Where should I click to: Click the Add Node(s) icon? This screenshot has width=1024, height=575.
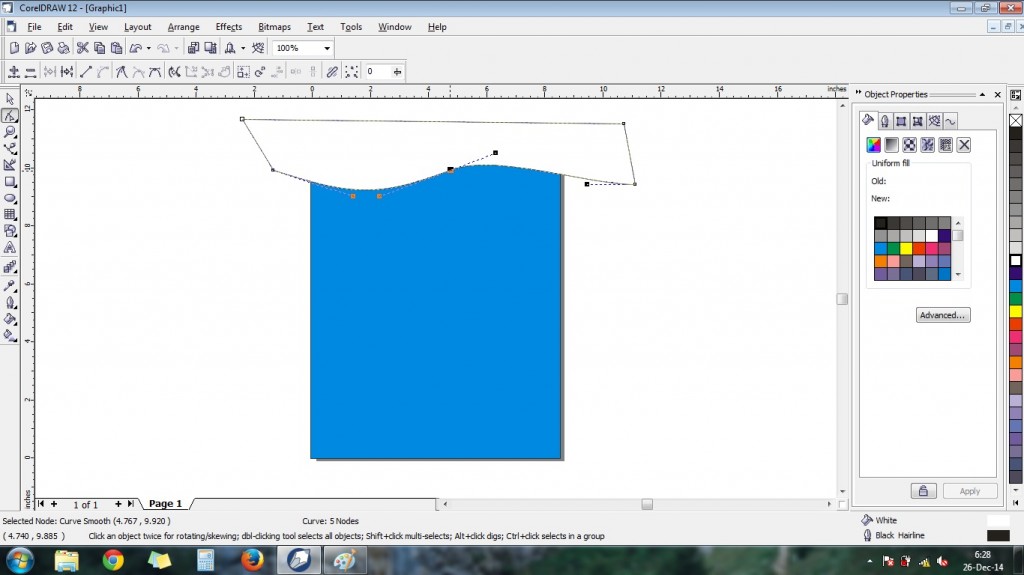click(14, 72)
